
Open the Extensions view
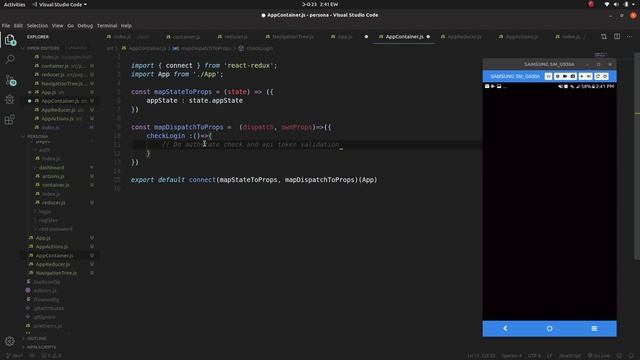click(10, 120)
